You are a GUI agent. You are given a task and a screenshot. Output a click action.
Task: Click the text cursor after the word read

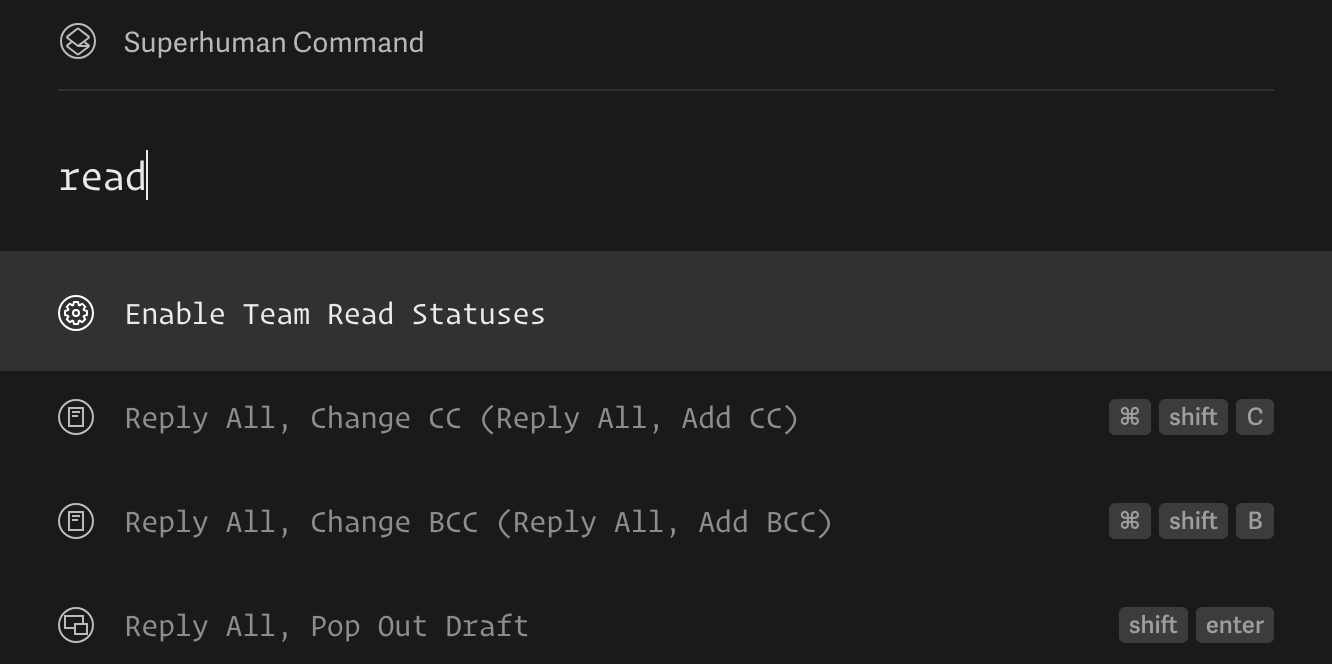[x=147, y=176]
